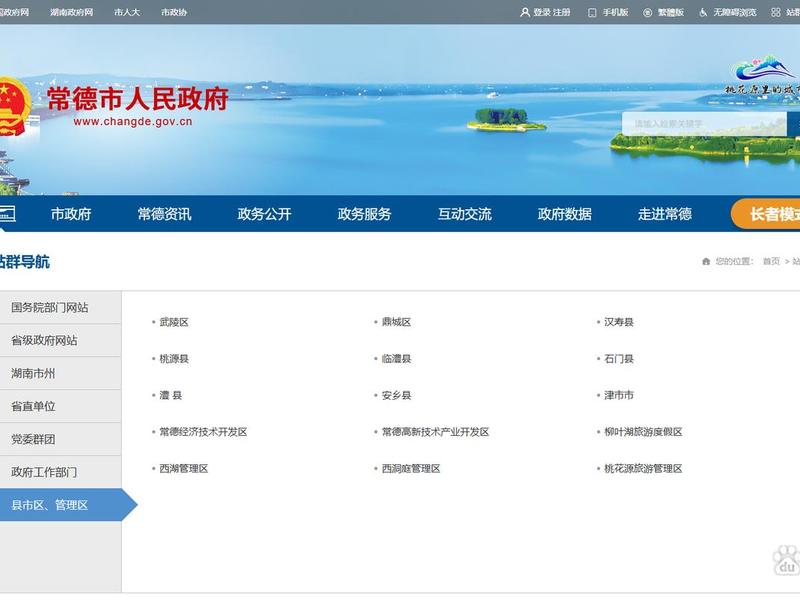Open the 鼎城区 link
The width and height of the screenshot is (800, 600).
(x=396, y=322)
